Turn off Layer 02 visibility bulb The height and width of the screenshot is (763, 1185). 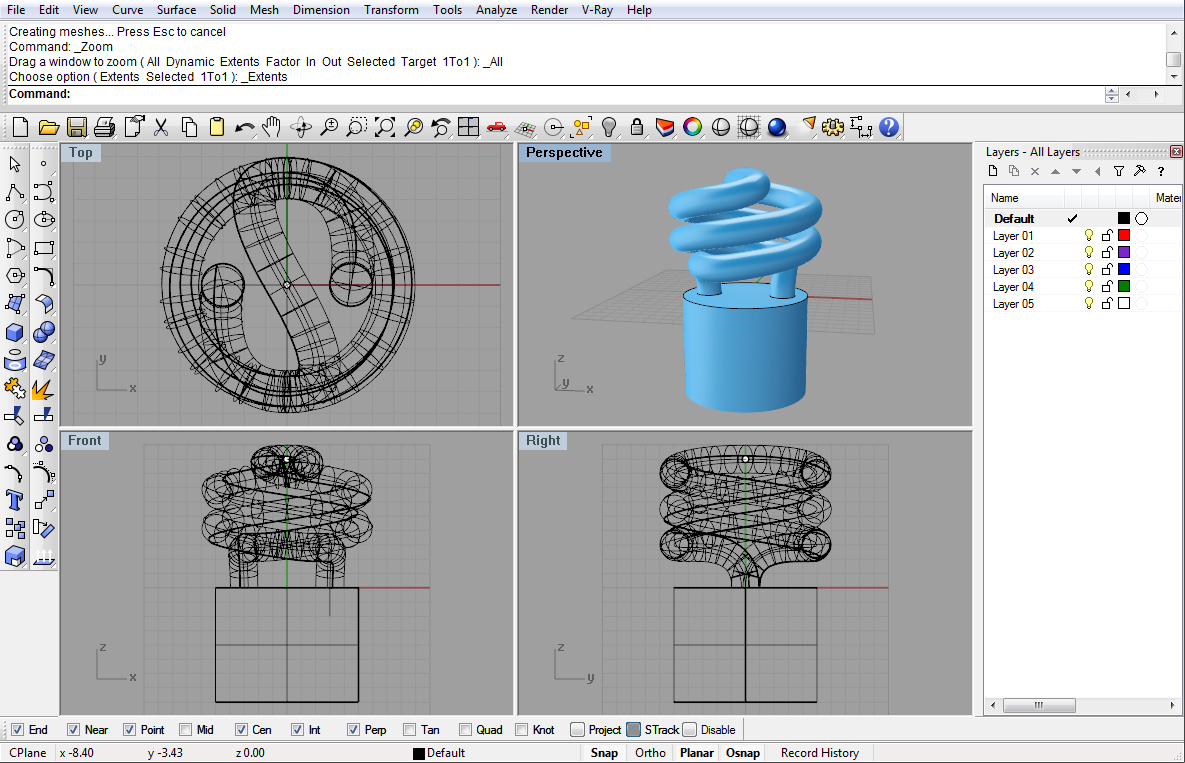click(1089, 253)
